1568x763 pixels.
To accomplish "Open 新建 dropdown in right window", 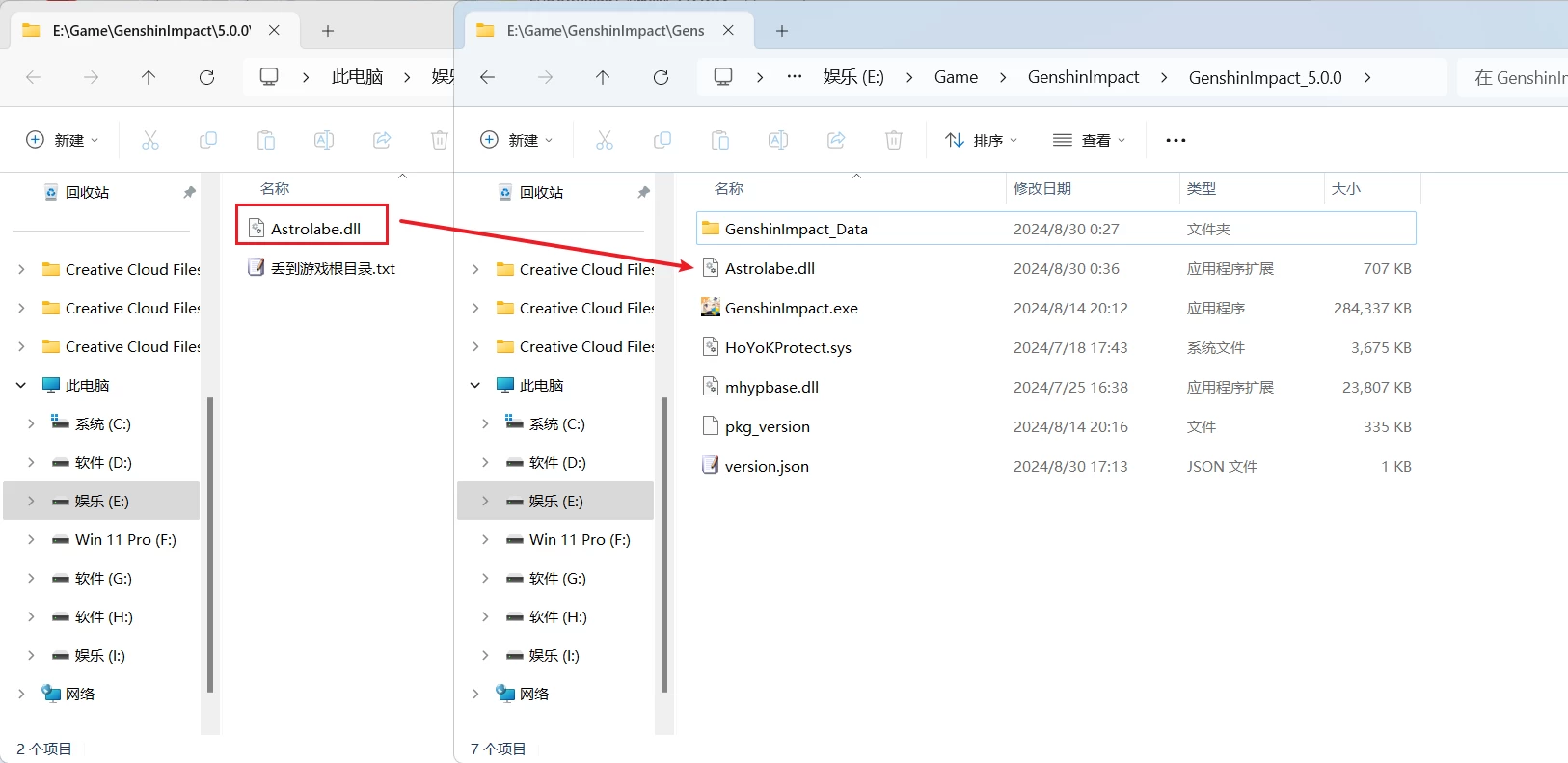I will (x=517, y=140).
